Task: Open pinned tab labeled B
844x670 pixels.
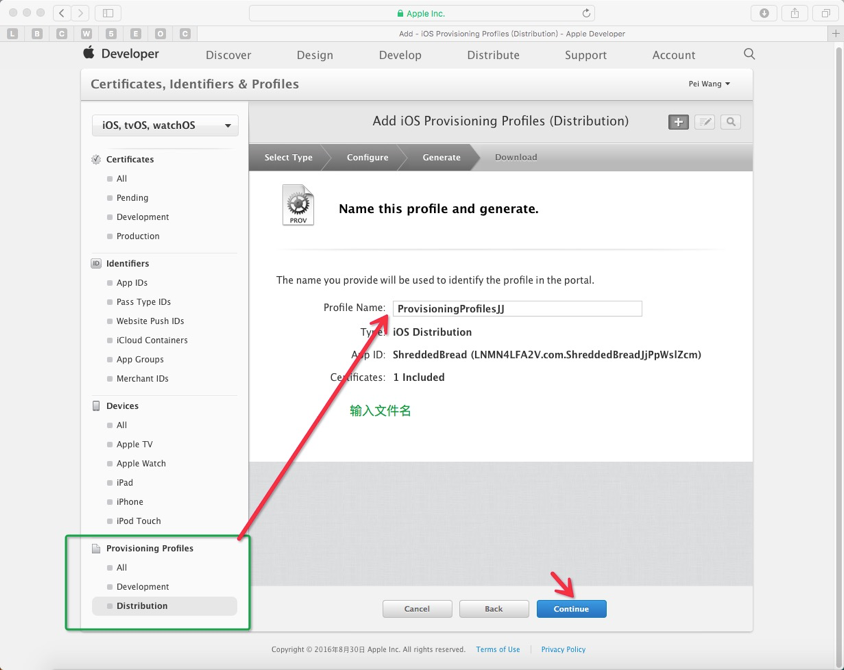Action: pyautogui.click(x=37, y=33)
